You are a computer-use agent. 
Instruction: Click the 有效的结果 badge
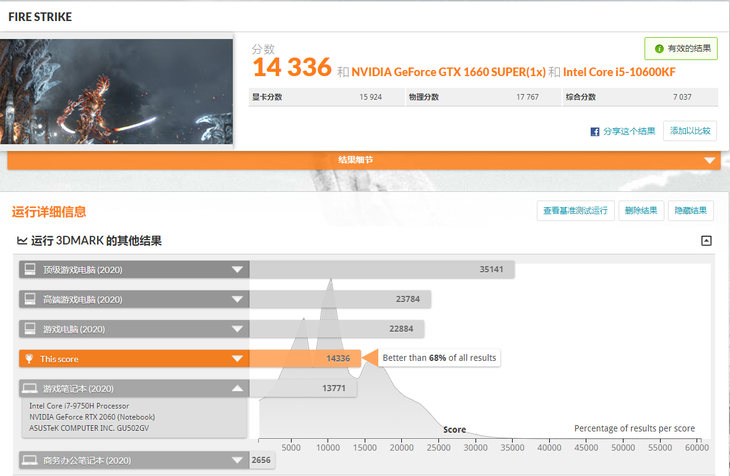[681, 48]
